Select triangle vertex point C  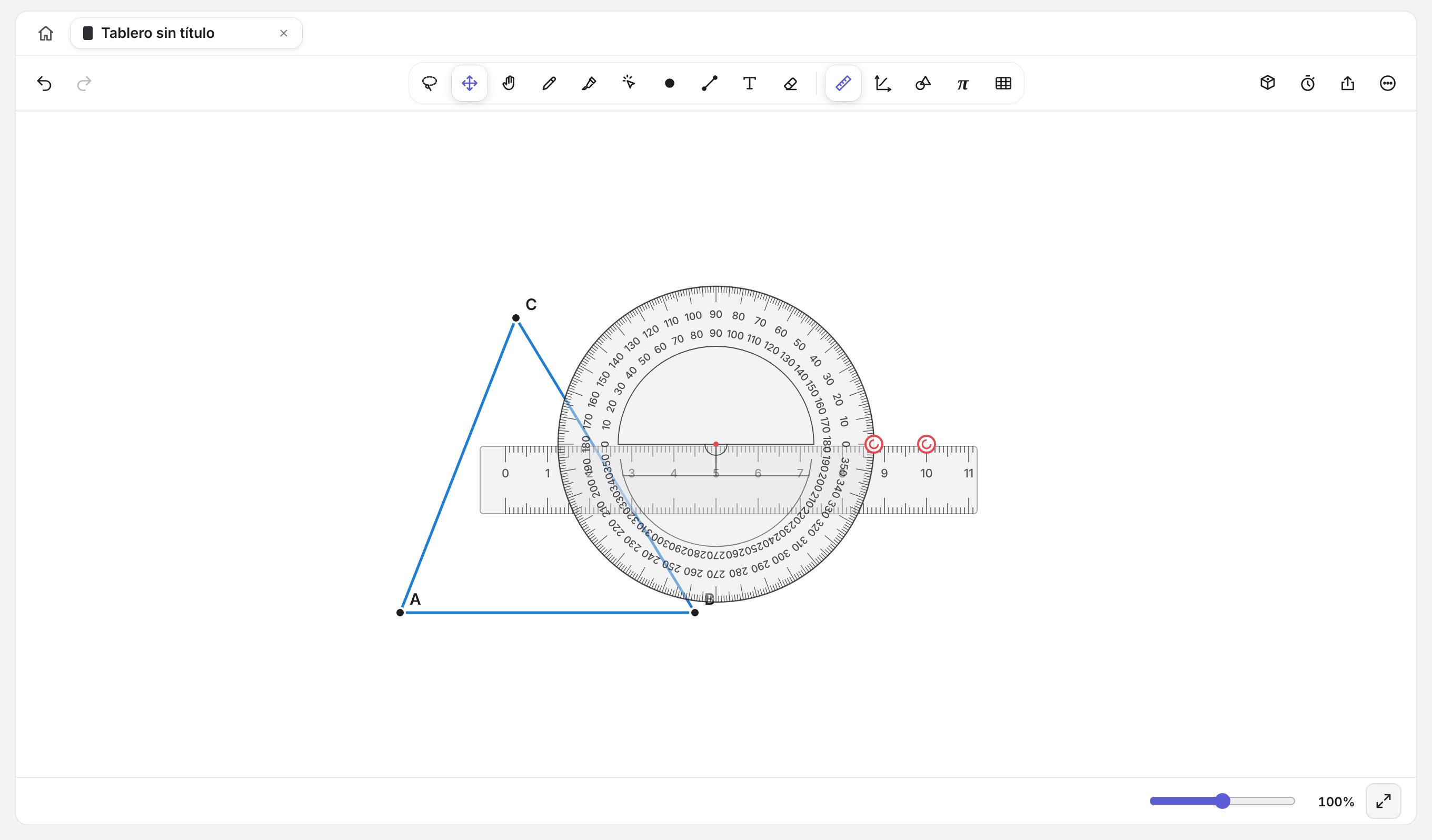(x=515, y=318)
